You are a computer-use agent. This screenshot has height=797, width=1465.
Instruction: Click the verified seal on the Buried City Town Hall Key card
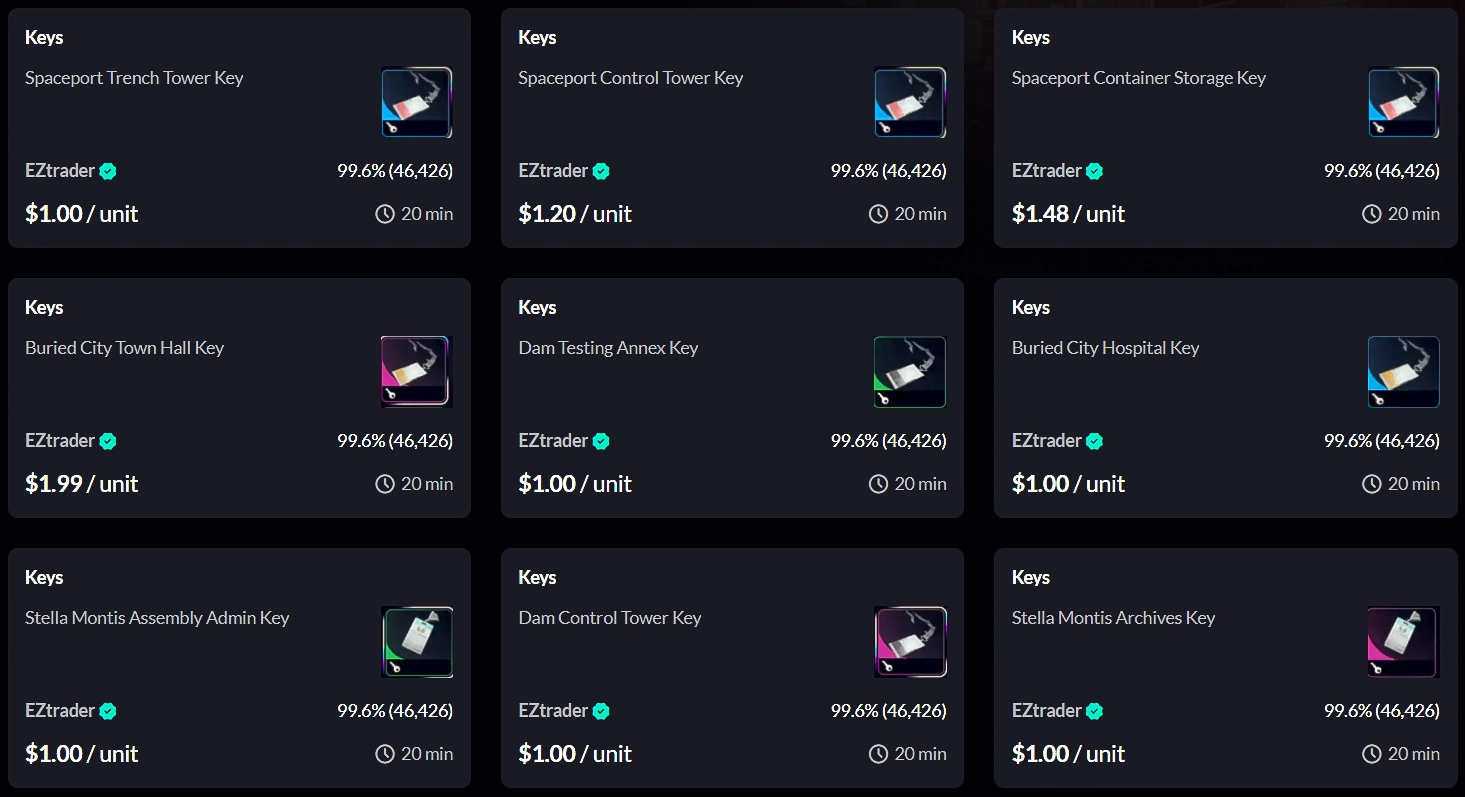coord(108,440)
